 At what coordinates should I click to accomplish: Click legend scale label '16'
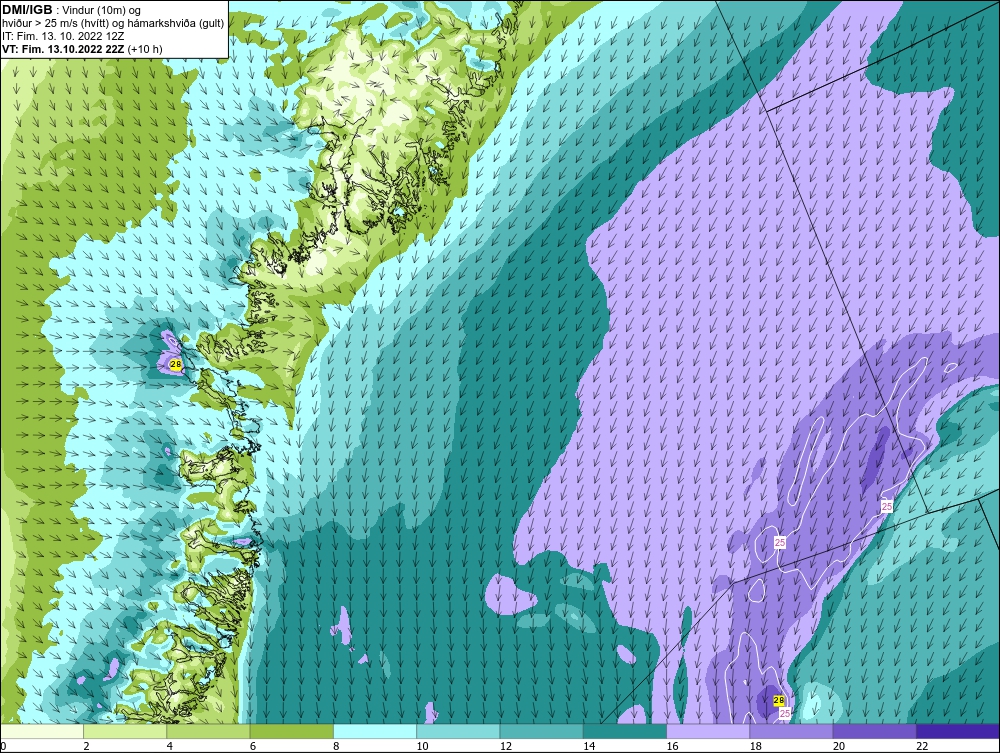pyautogui.click(x=672, y=746)
